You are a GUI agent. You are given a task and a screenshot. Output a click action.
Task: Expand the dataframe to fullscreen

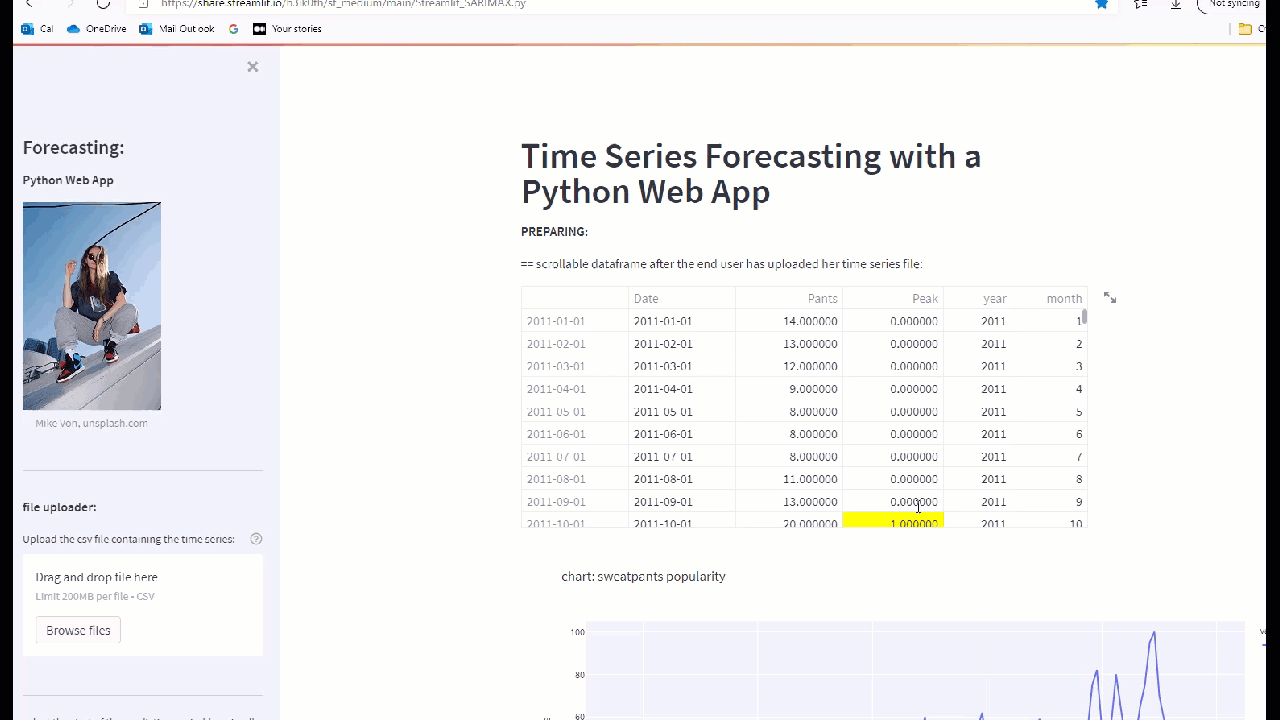(1110, 298)
